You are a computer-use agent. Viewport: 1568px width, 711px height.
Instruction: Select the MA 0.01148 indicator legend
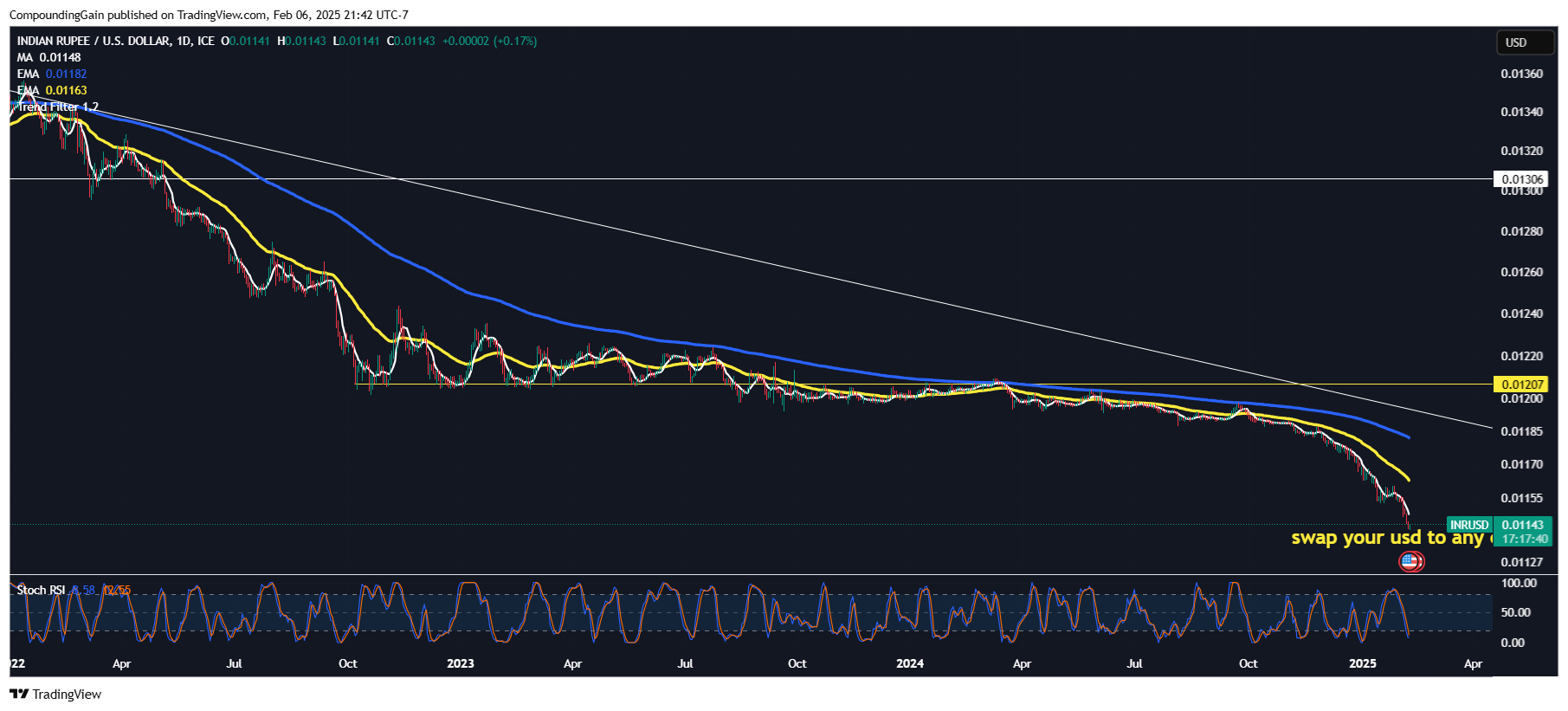[48, 57]
